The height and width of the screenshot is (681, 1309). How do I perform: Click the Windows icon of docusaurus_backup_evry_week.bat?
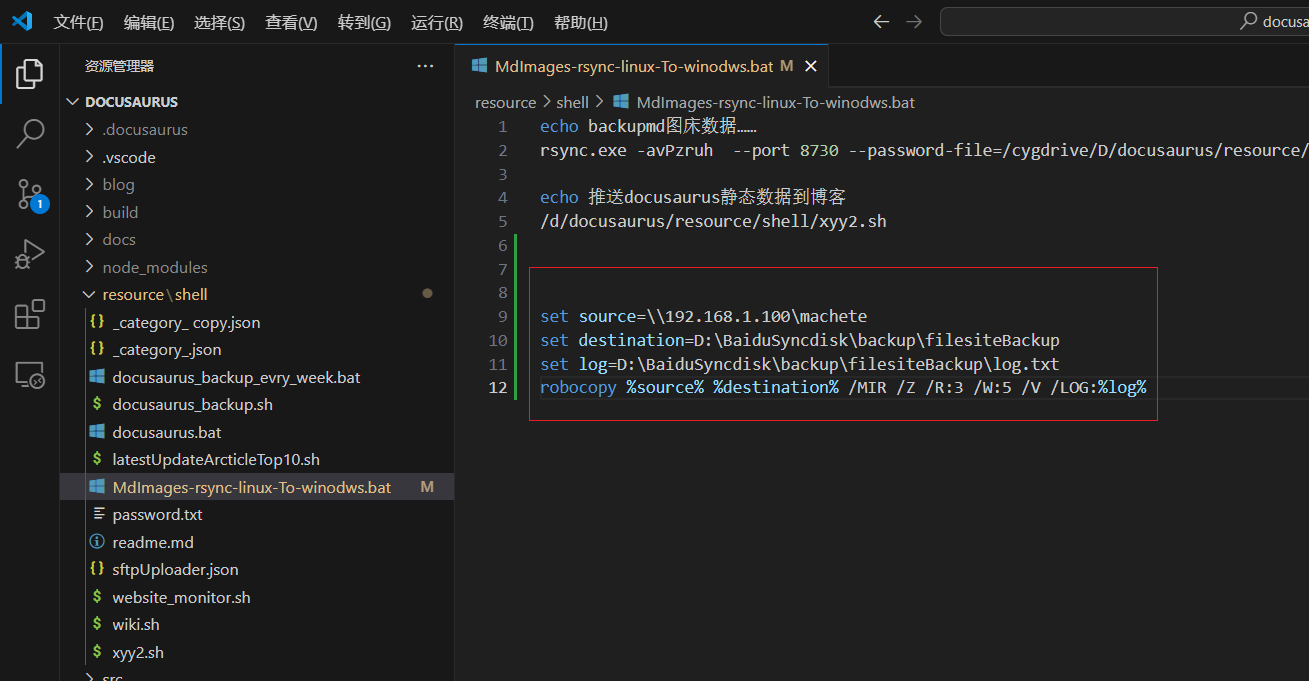point(97,377)
